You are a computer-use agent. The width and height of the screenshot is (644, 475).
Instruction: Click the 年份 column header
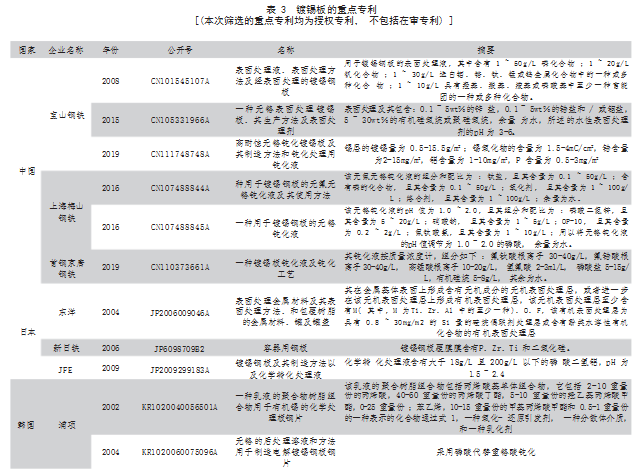pyautogui.click(x=111, y=49)
